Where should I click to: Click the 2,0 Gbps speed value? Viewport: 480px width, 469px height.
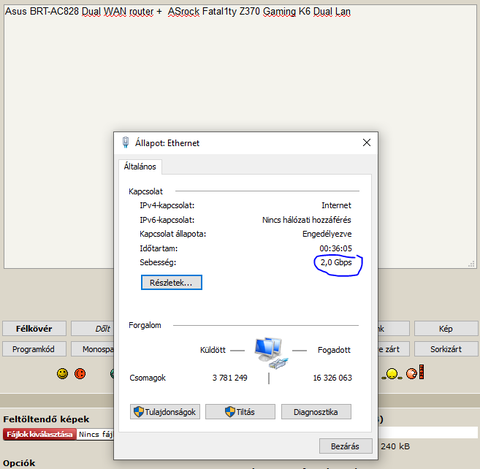pos(336,262)
